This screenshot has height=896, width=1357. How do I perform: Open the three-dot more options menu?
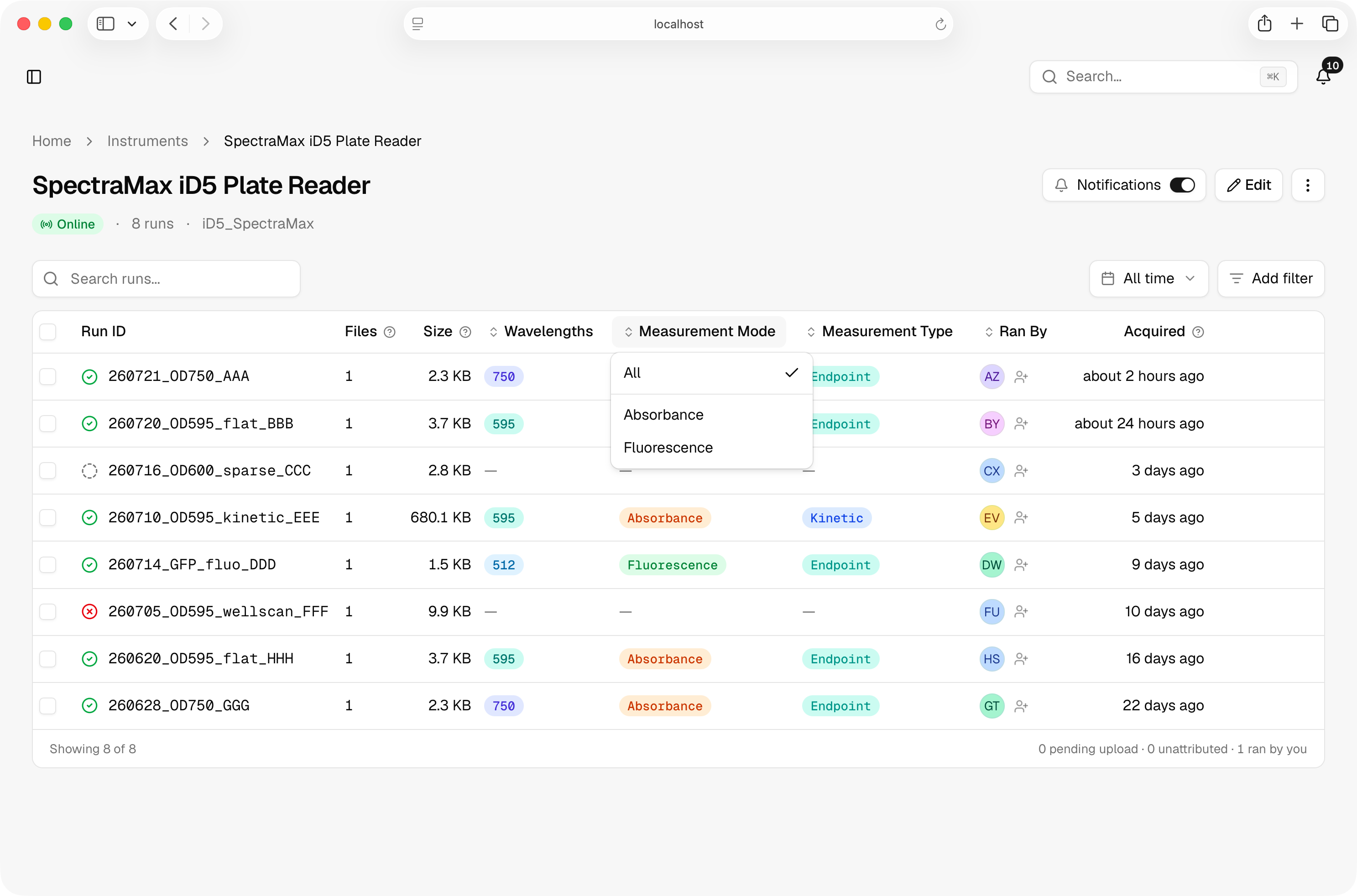coord(1307,185)
